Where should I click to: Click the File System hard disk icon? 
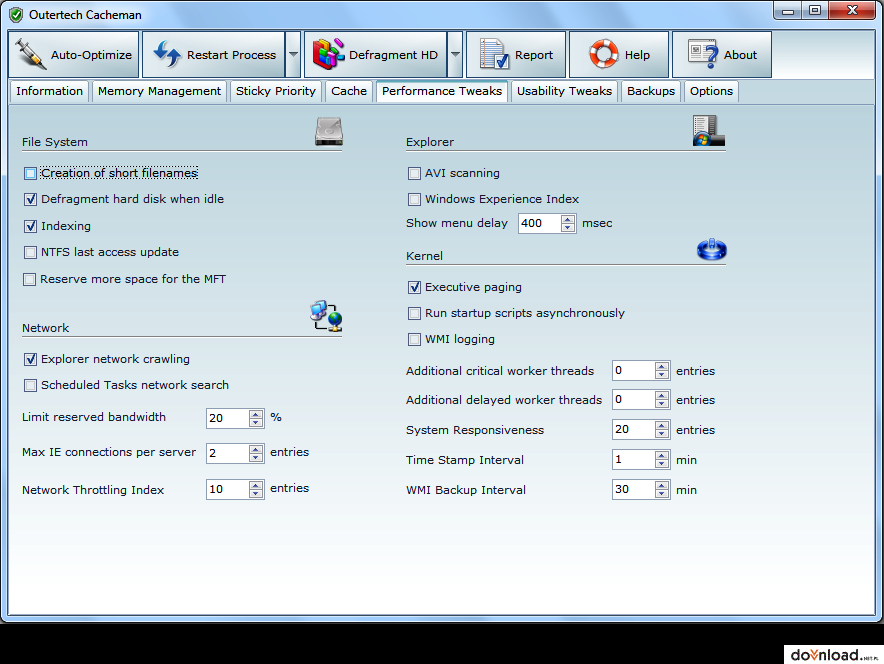point(329,131)
